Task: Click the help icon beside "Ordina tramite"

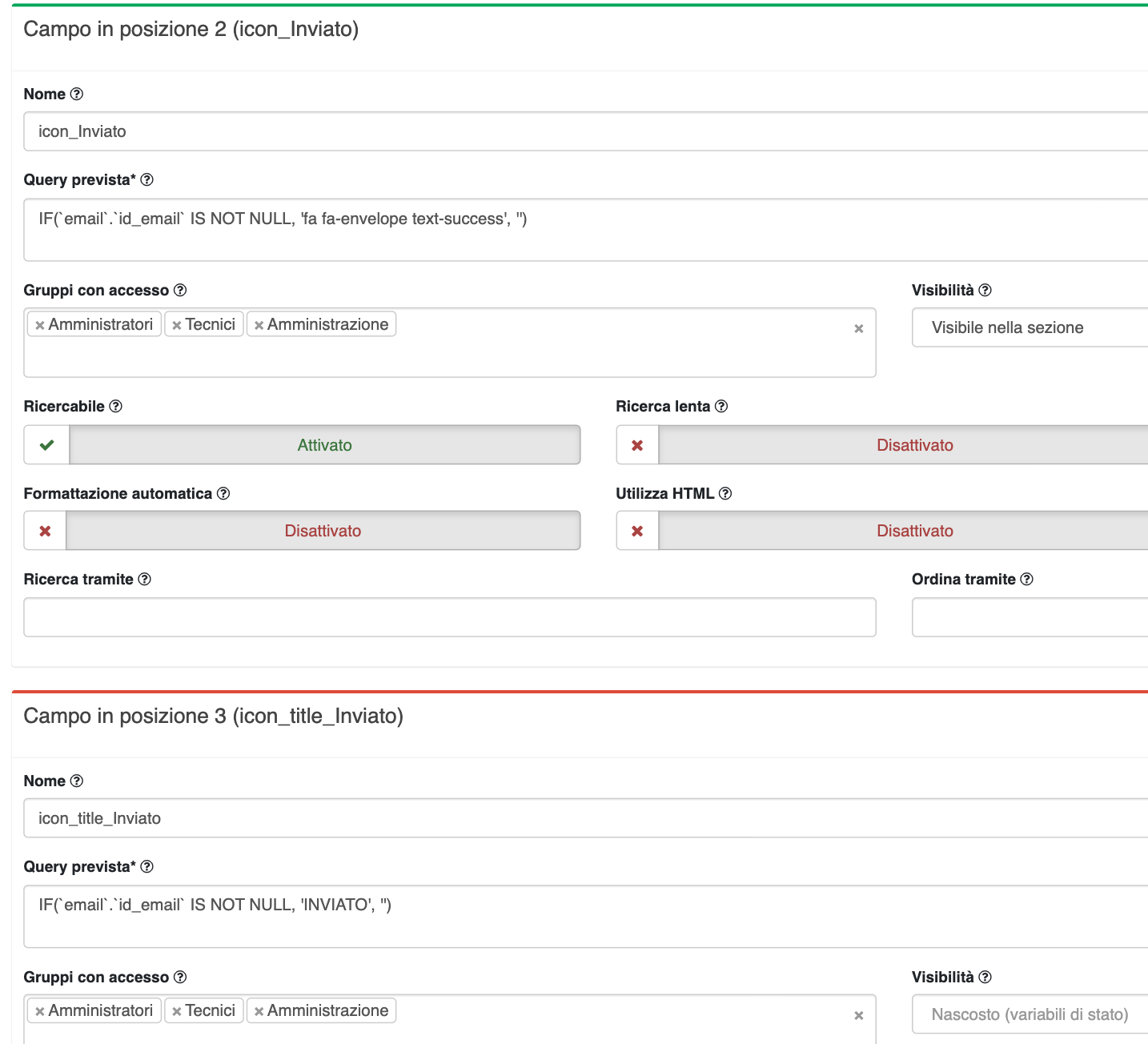Action: click(1029, 579)
